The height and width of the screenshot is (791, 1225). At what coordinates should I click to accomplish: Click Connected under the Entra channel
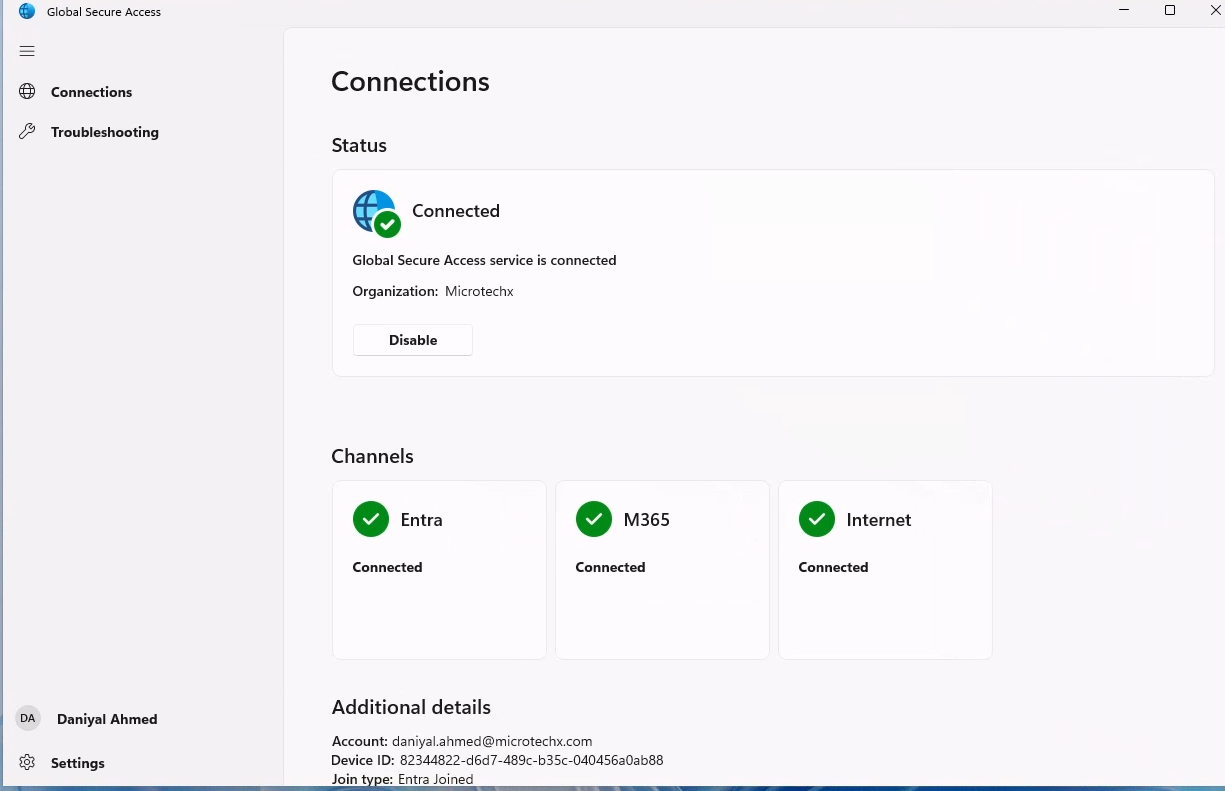pos(387,567)
